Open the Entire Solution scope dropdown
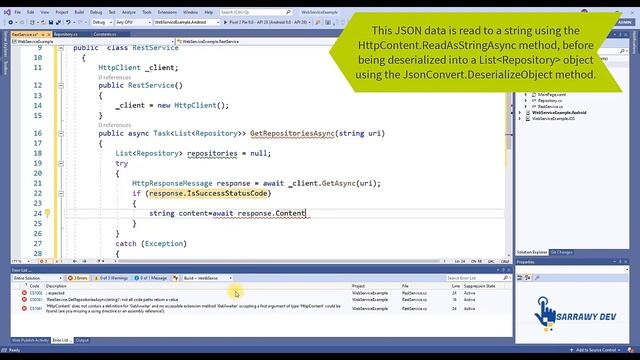This screenshot has width=640, height=360. pyautogui.click(x=37, y=278)
